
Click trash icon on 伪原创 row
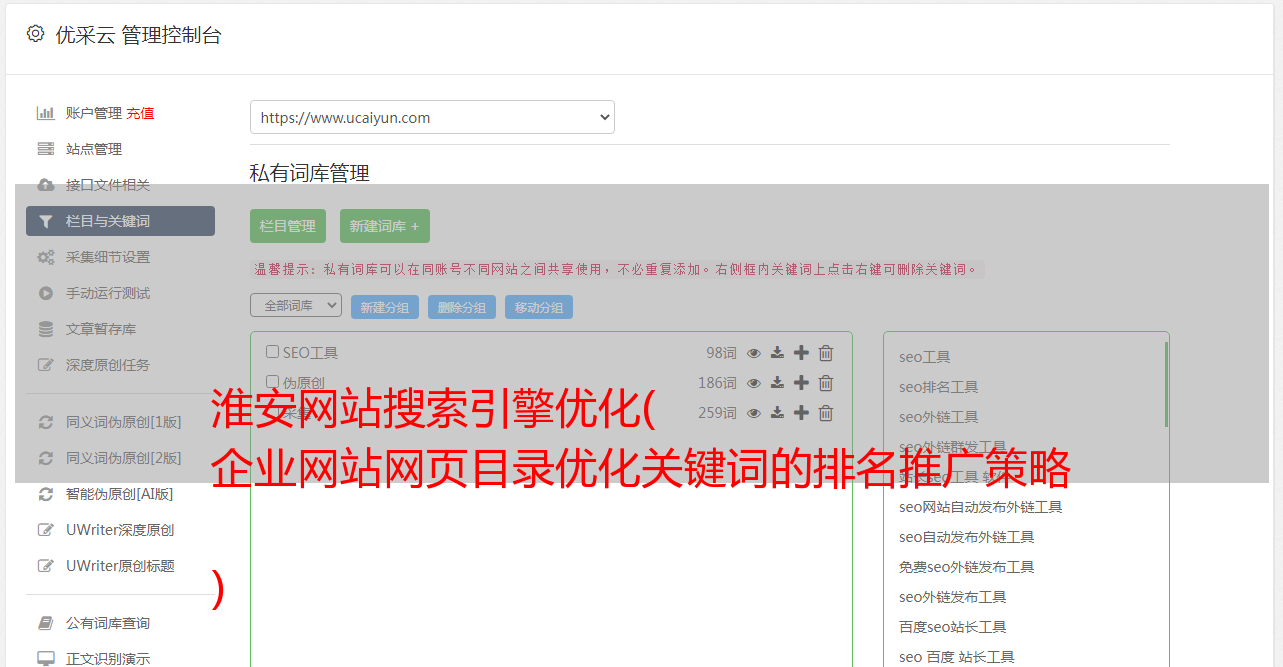[x=826, y=383]
